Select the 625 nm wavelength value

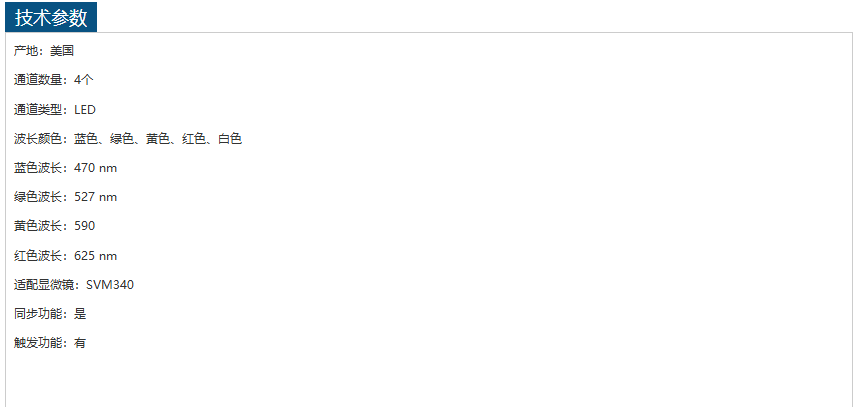(x=95, y=255)
